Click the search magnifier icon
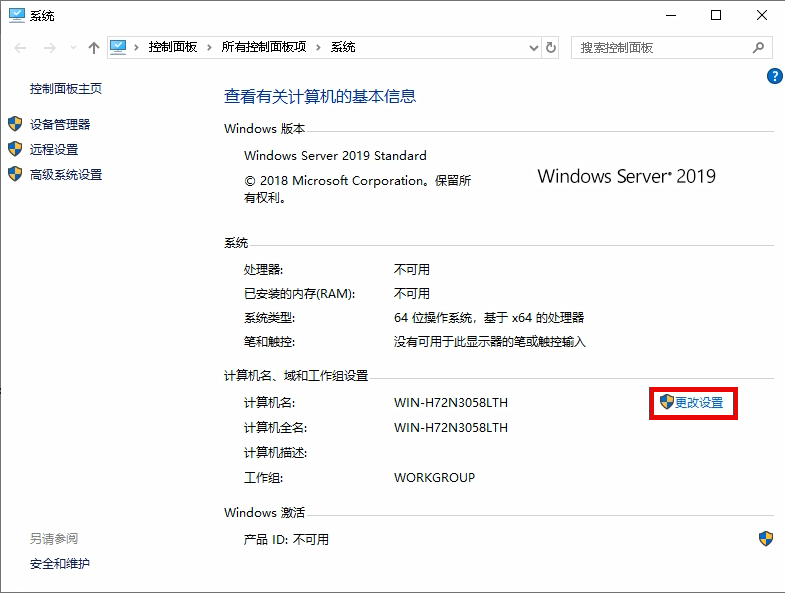The image size is (785, 593). coord(759,47)
